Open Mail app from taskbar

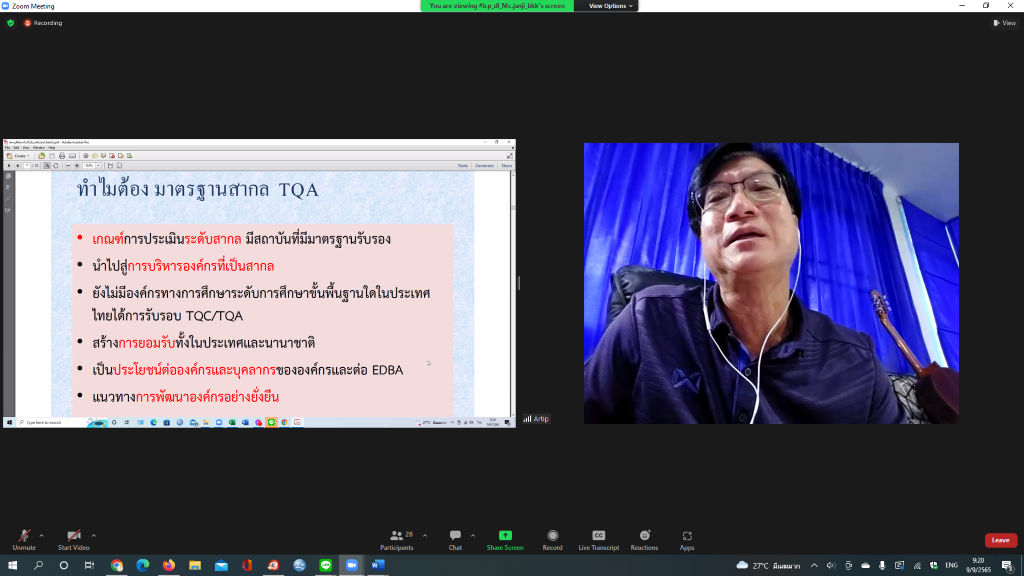(x=221, y=566)
